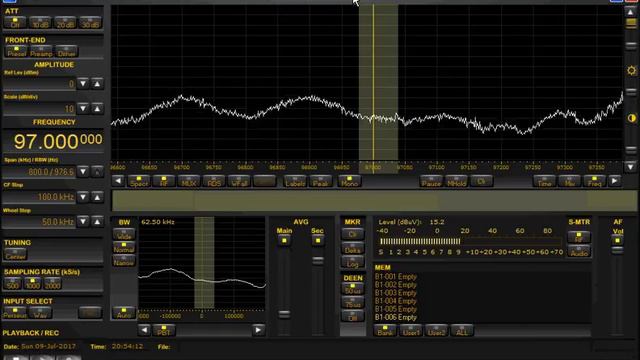Switch the S-meter to Audio

click(579, 251)
